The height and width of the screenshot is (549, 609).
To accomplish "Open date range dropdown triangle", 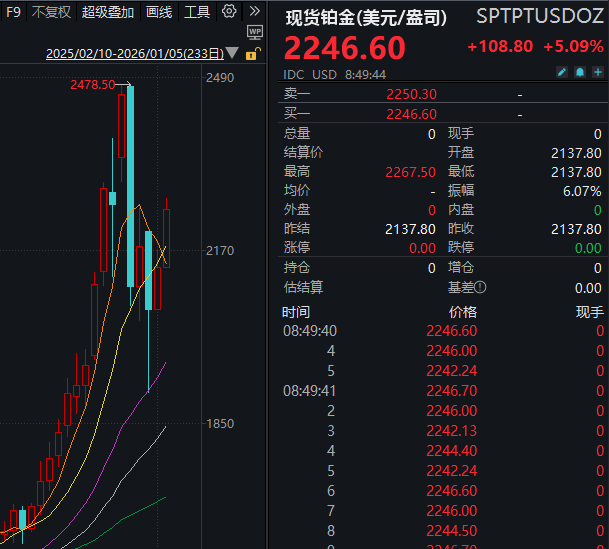I will [232, 54].
